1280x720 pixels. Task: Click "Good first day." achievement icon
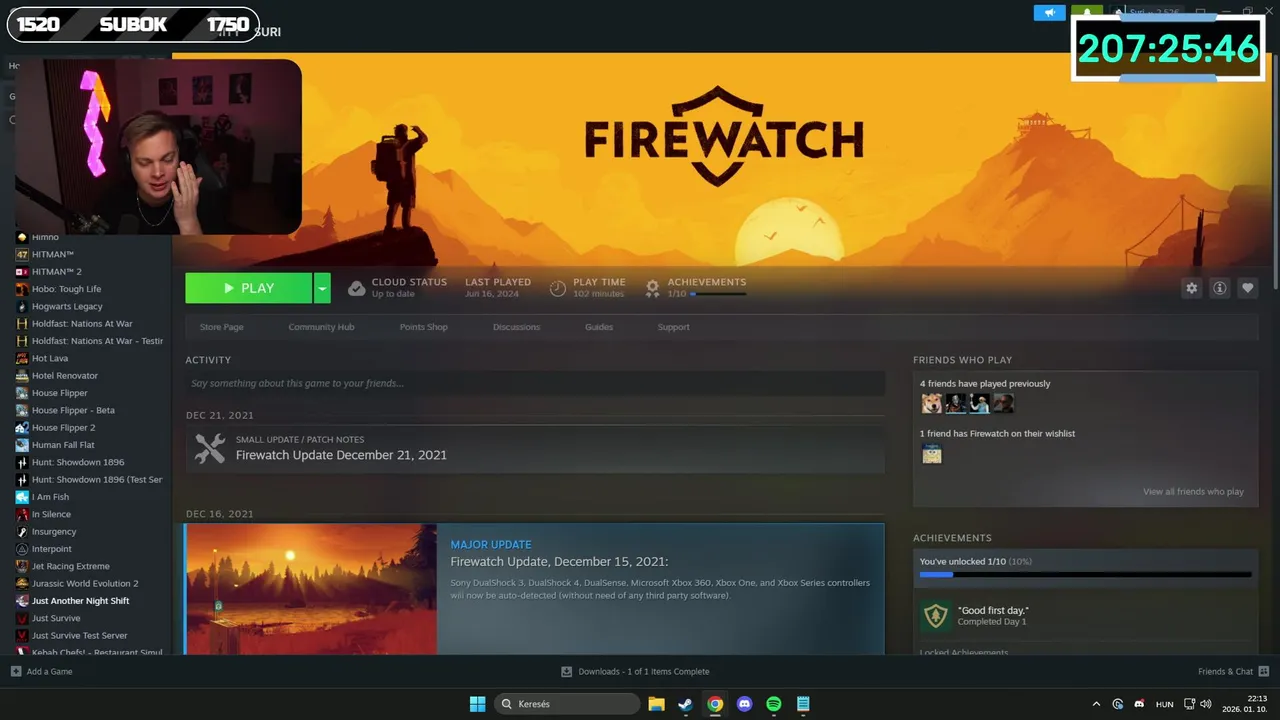click(936, 616)
